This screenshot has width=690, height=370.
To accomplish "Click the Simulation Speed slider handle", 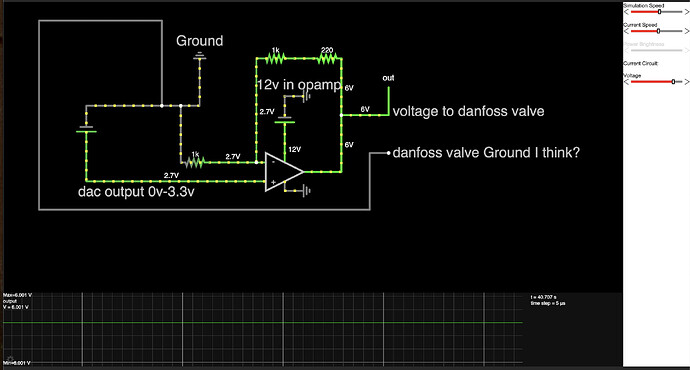I will 659,12.
